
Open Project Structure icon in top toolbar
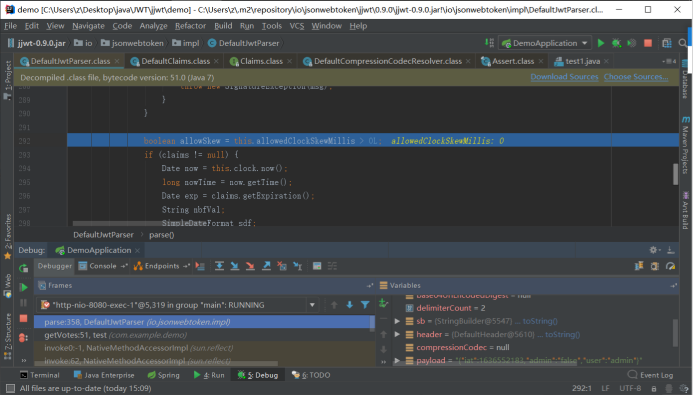coord(667,43)
